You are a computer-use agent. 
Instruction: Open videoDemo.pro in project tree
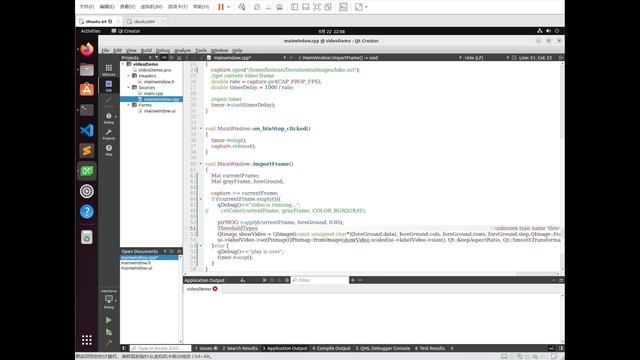tap(155, 70)
